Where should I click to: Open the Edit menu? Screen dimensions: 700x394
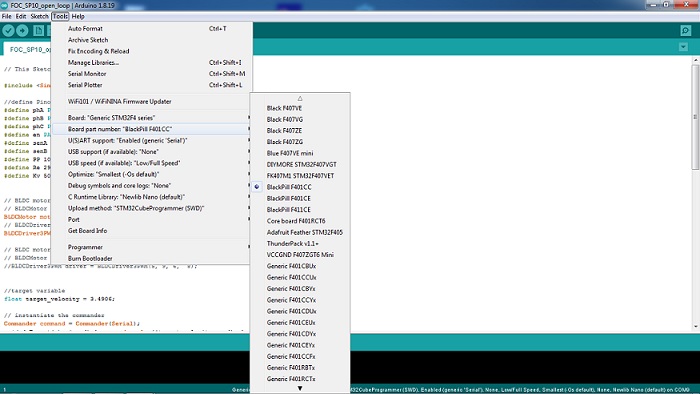pos(21,16)
